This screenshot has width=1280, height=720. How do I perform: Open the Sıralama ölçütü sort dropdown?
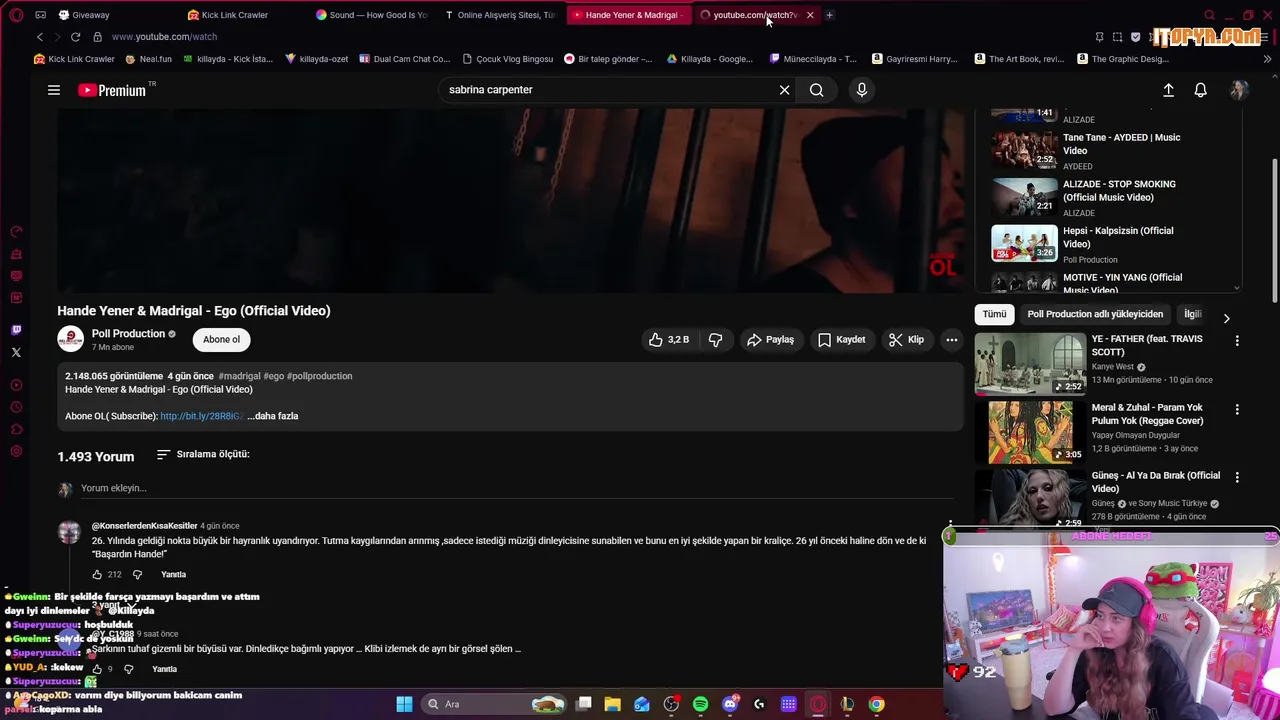click(x=203, y=454)
